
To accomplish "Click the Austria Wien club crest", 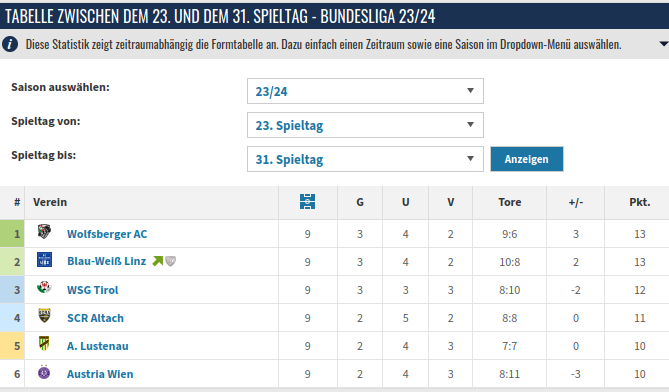I will pos(44,372).
